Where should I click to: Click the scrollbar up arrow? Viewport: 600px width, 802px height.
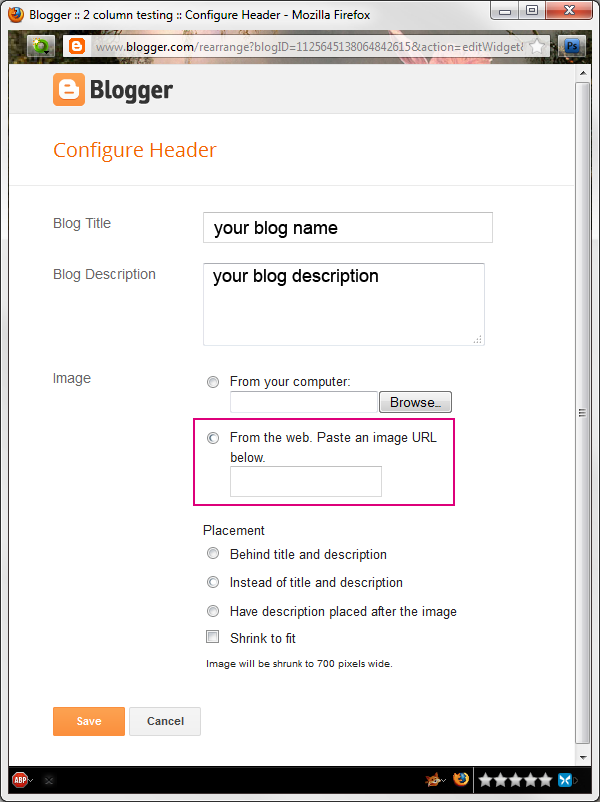tap(583, 73)
